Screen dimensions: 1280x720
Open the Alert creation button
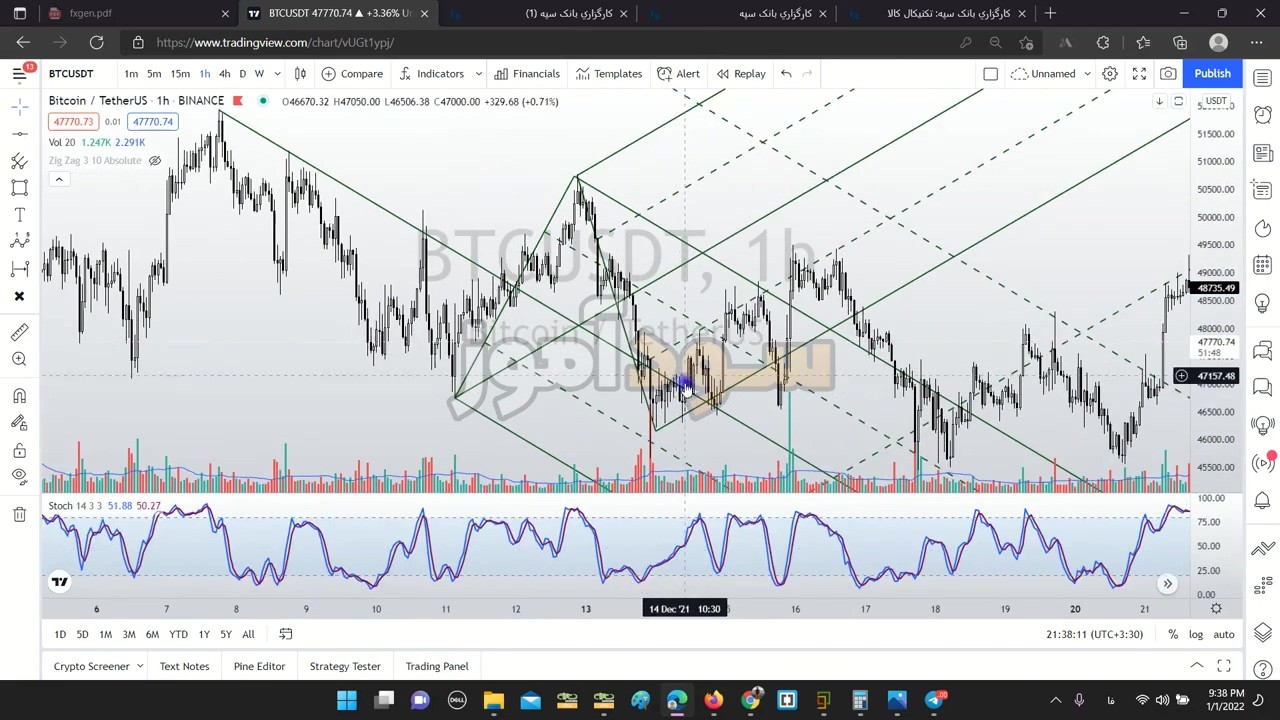click(x=678, y=74)
